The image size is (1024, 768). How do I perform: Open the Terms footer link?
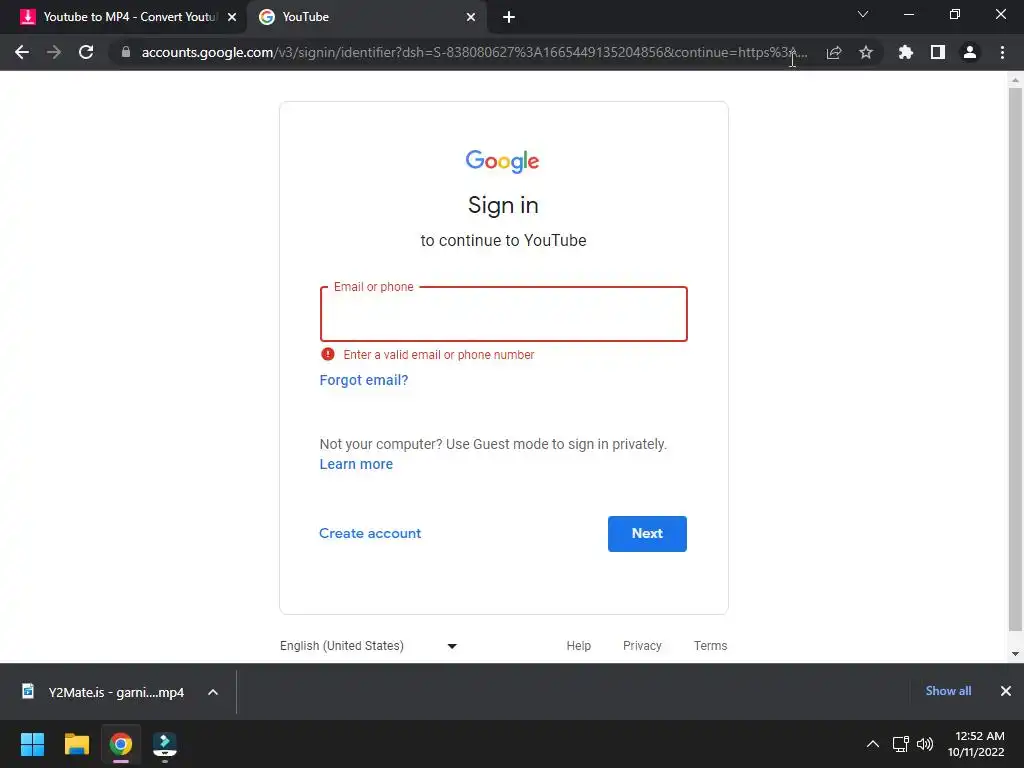pos(711,646)
